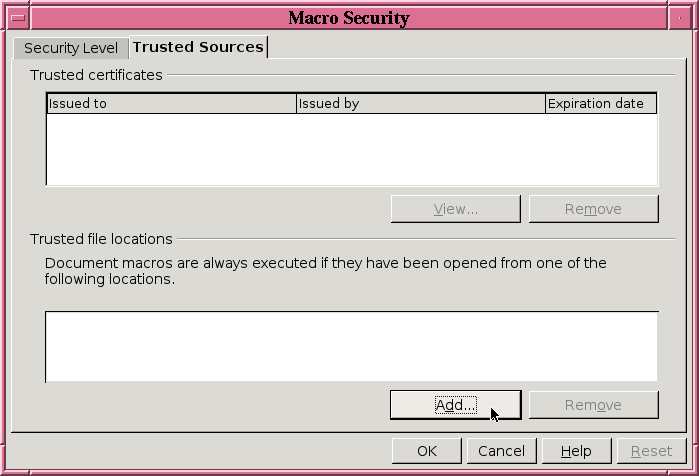Open the window menu icon in title bar
The image size is (699, 476).
click(x=18, y=18)
